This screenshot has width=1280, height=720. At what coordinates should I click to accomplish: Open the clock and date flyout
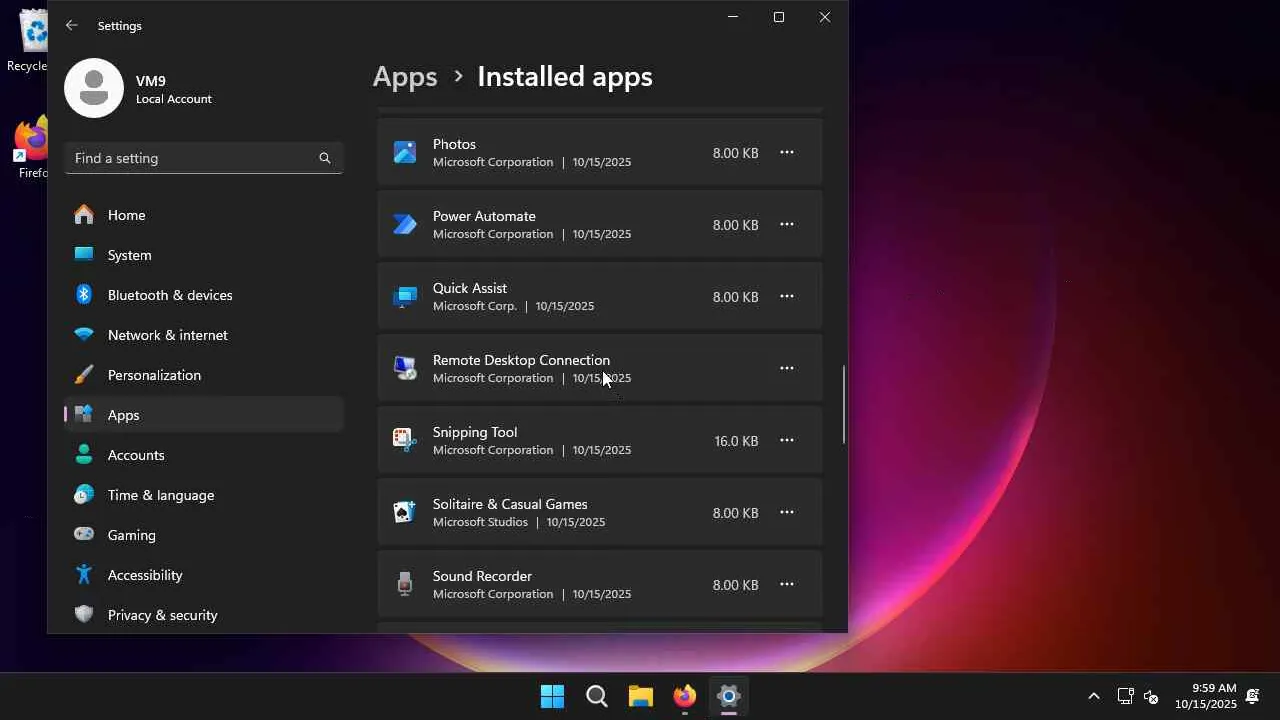coord(1205,696)
